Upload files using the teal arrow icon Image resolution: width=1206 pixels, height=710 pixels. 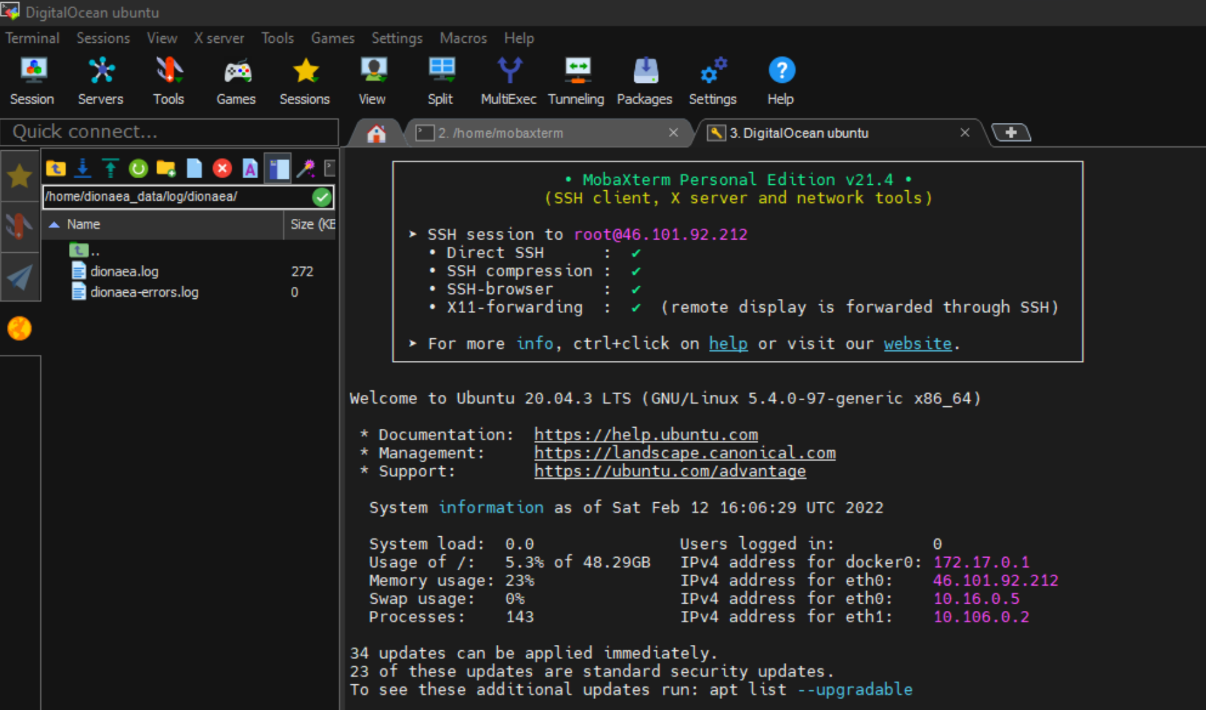pyautogui.click(x=110, y=168)
